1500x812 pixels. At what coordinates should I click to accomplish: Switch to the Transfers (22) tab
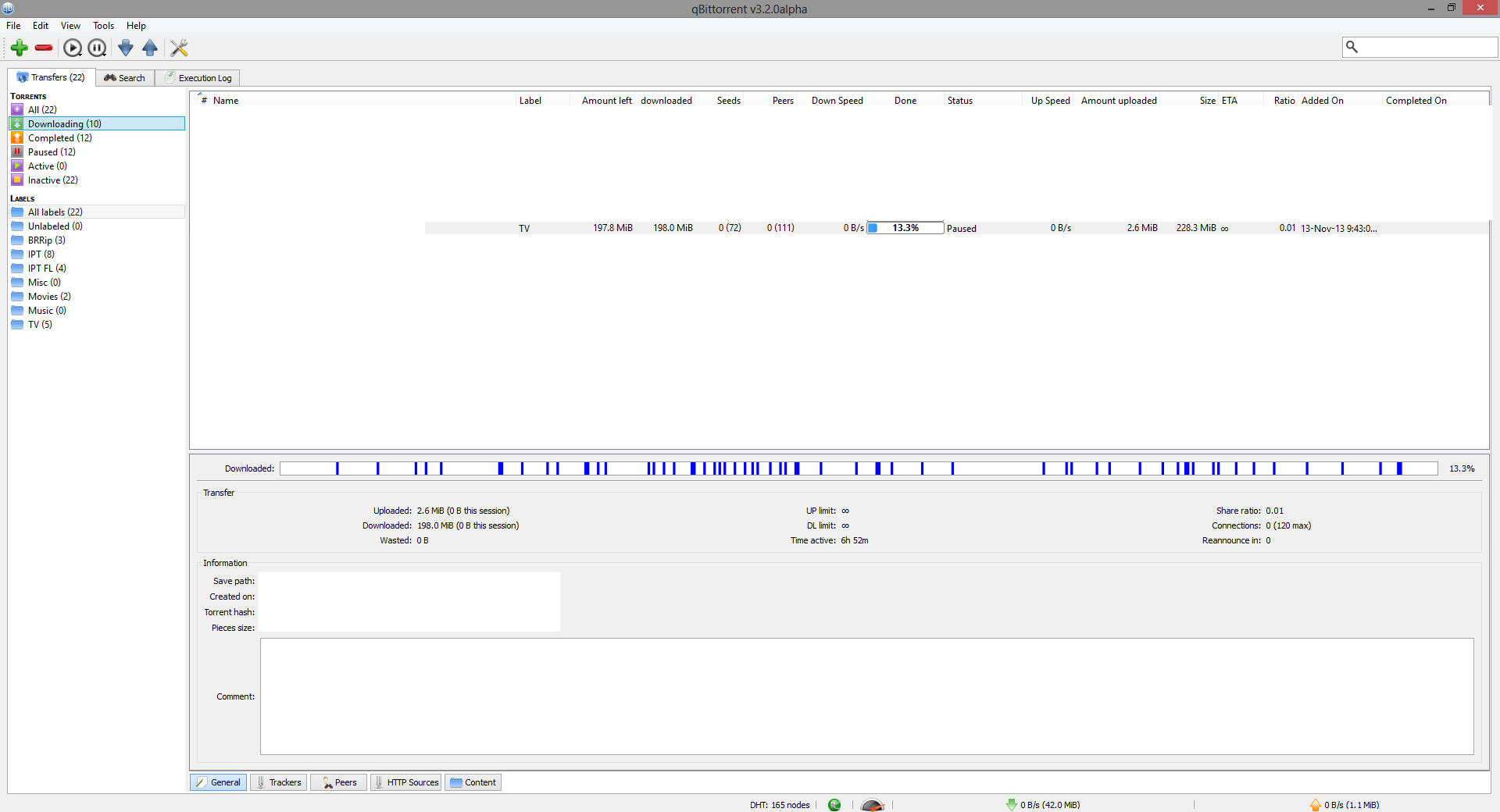(52, 77)
